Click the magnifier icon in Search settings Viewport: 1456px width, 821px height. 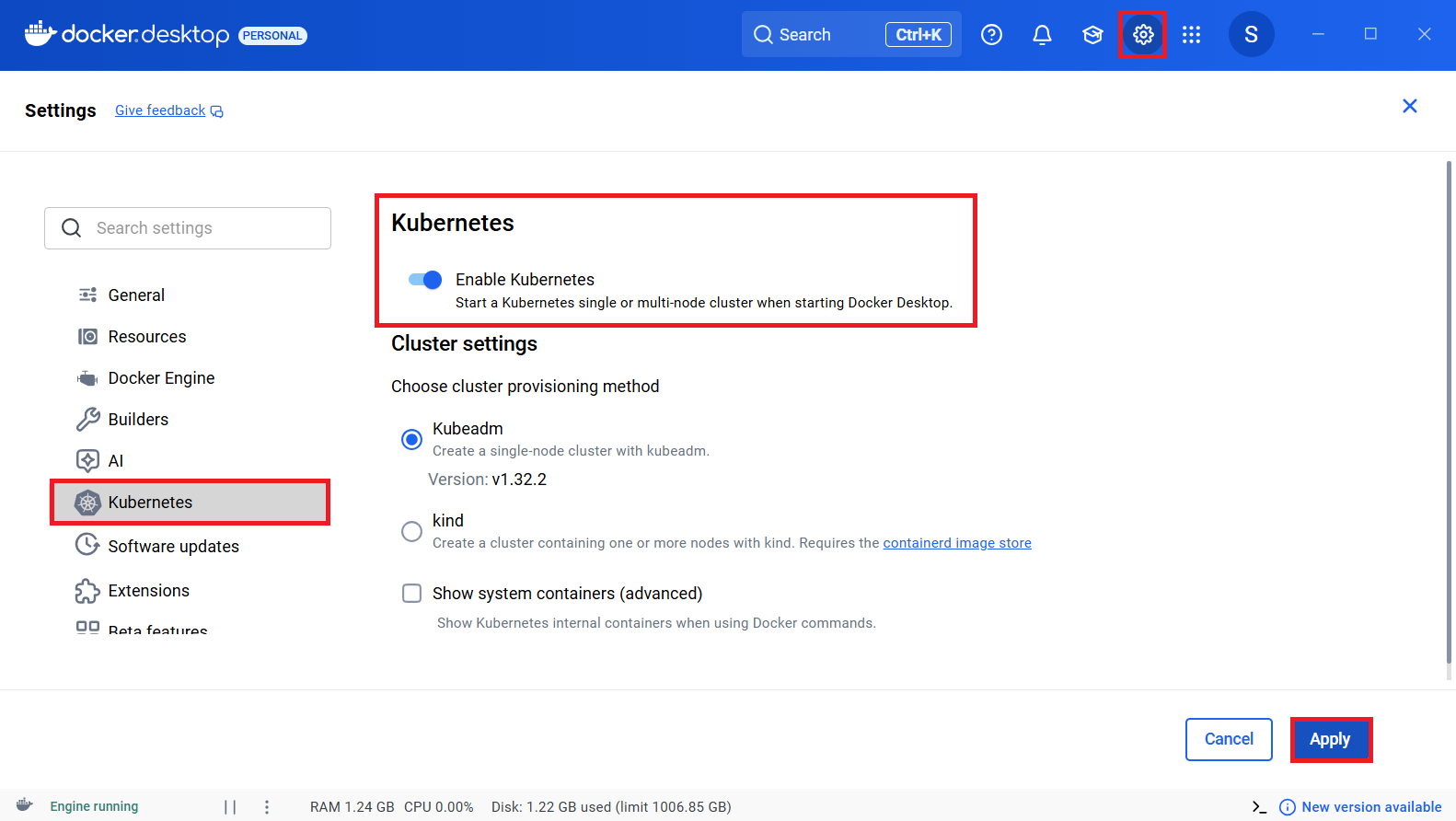[72, 228]
